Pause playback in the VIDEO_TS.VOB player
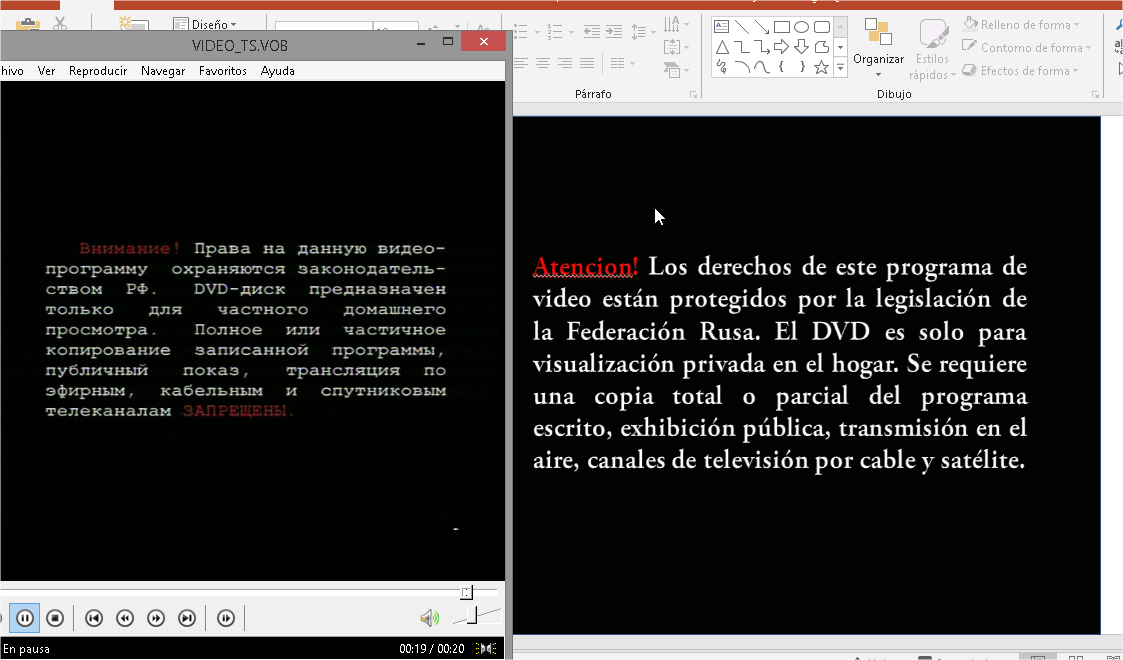 point(24,618)
